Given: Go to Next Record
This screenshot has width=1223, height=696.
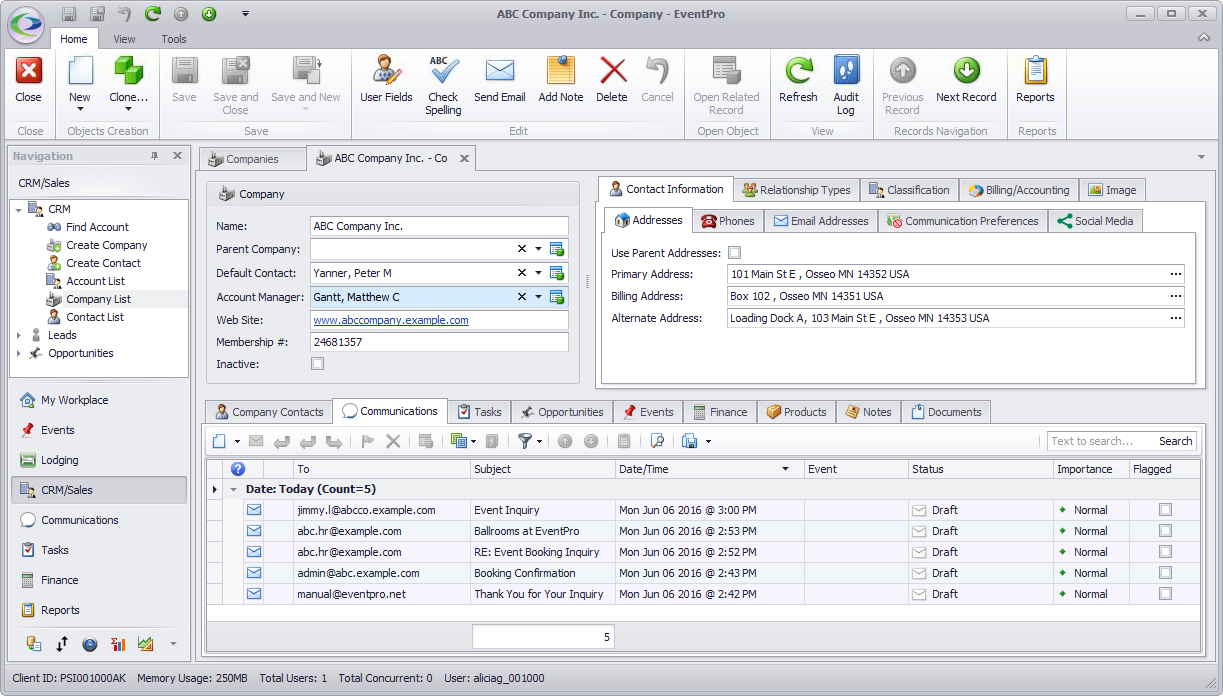Looking at the screenshot, I should coord(966,80).
